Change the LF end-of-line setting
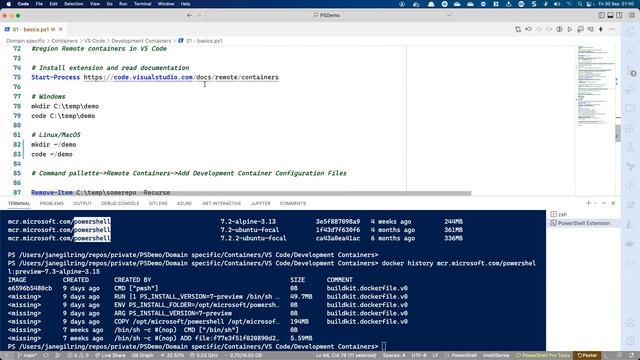Screen dimensions: 640x360 436,356
